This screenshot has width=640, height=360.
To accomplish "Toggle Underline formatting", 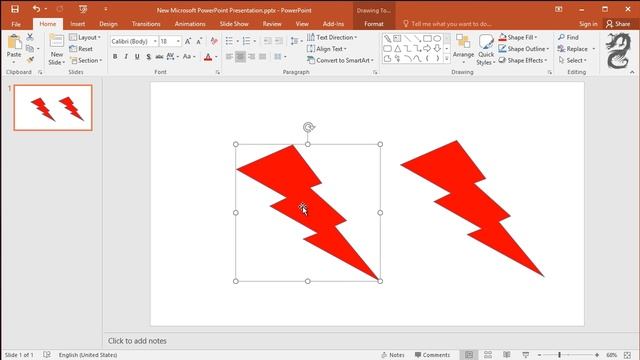I will [x=137, y=56].
